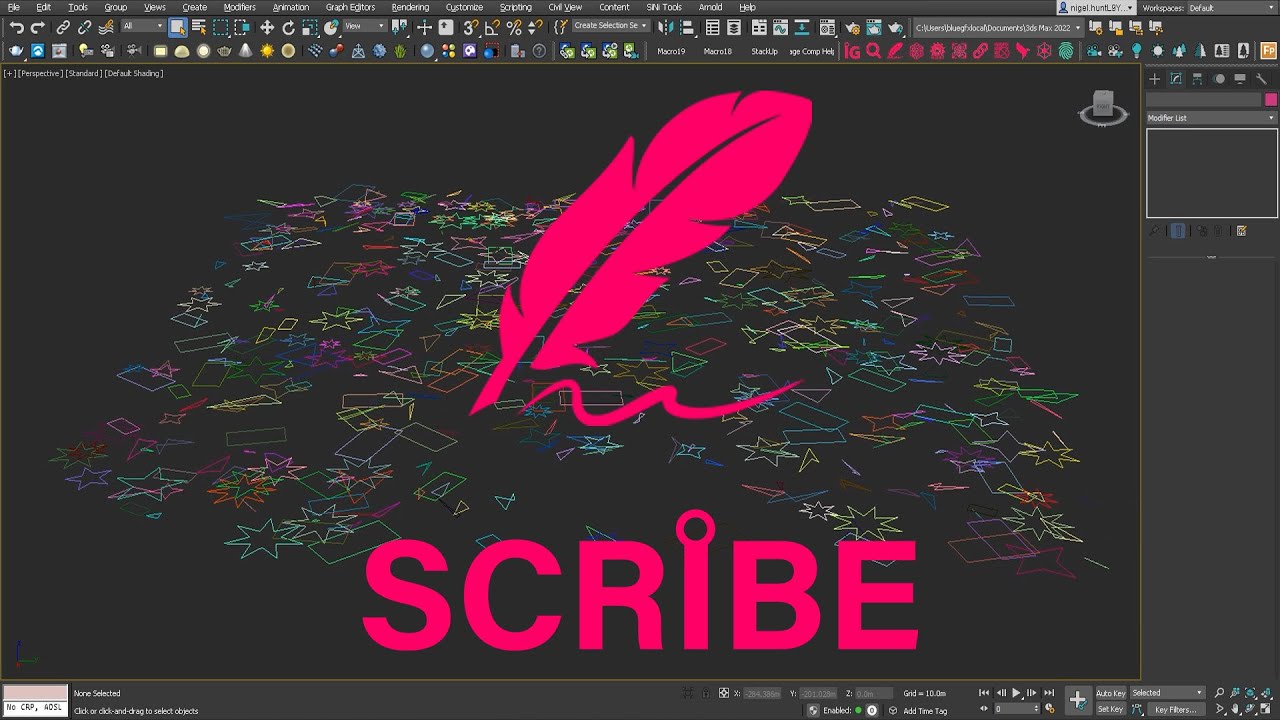Click the Unlink Selection icon

[84, 28]
